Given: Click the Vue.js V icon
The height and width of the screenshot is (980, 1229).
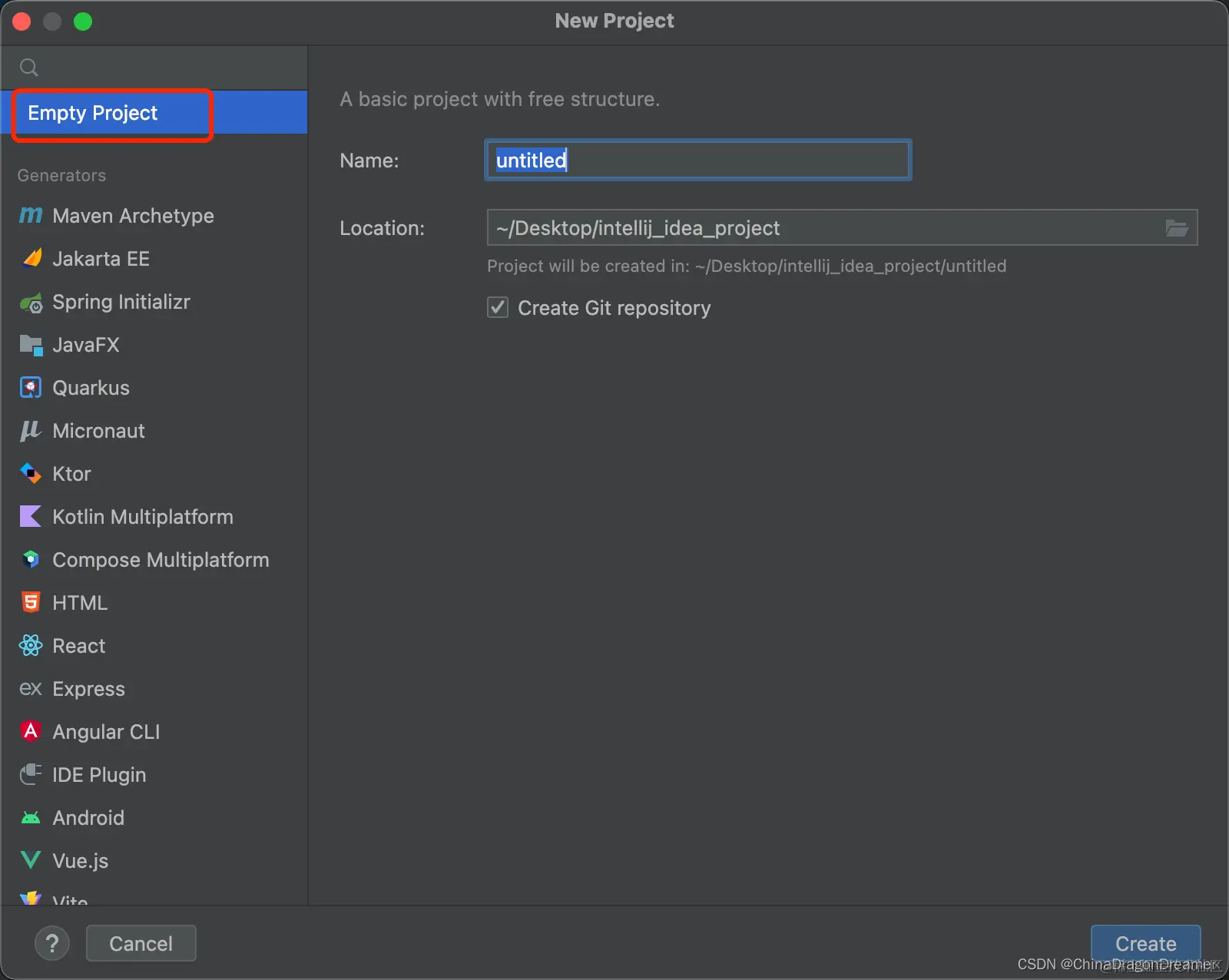Looking at the screenshot, I should [31, 860].
